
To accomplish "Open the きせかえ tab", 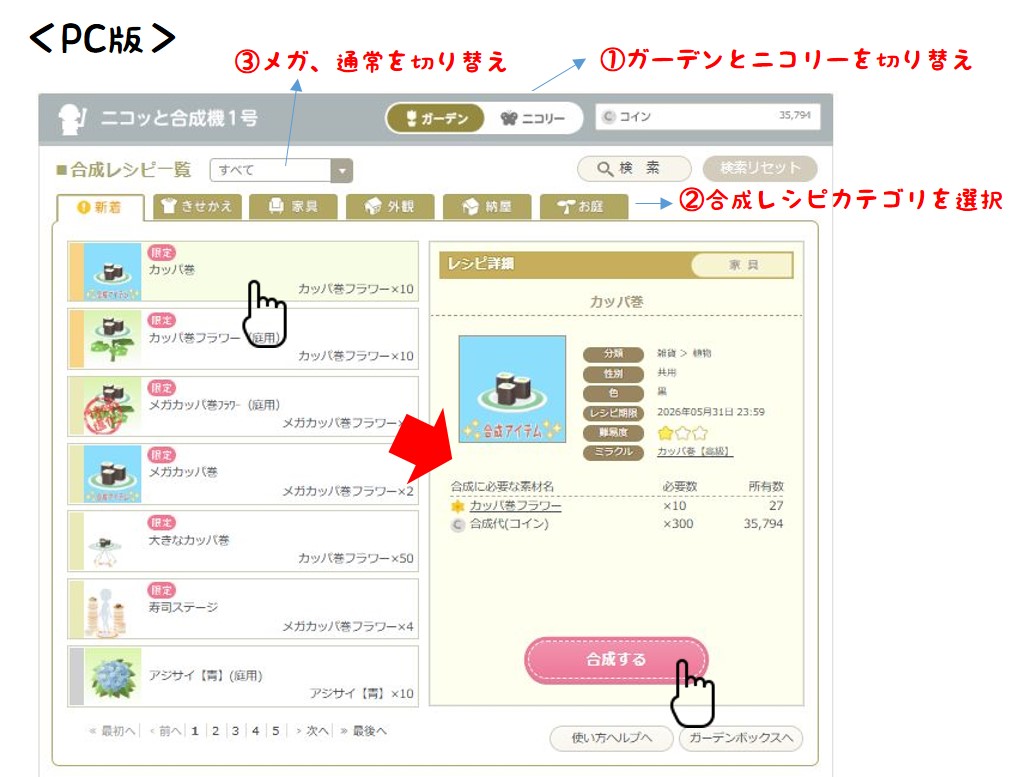I will pyautogui.click(x=197, y=207).
